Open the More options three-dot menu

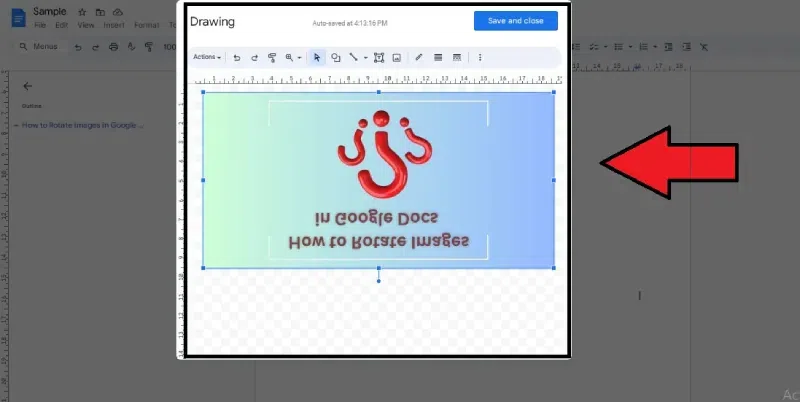pos(480,58)
